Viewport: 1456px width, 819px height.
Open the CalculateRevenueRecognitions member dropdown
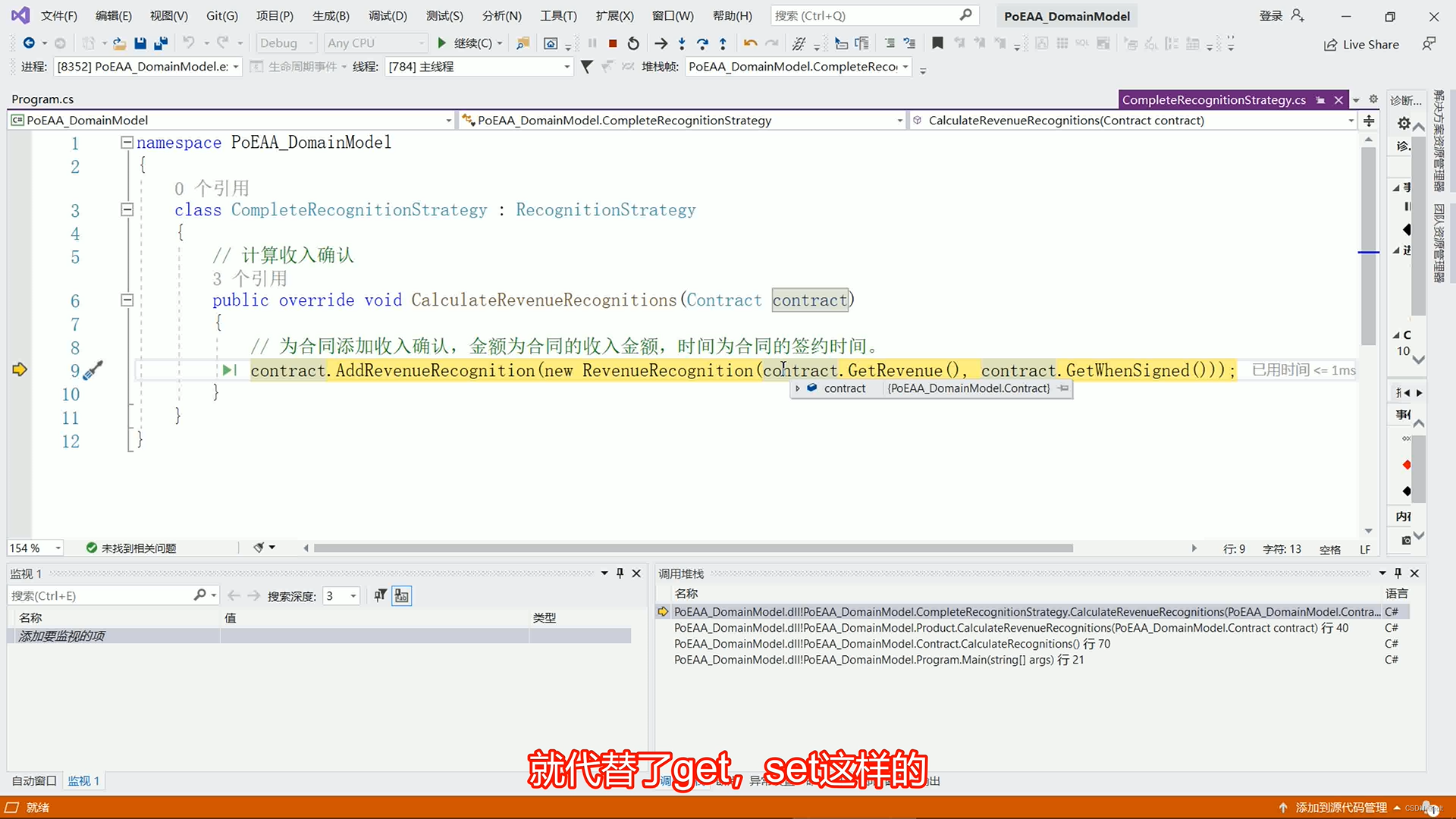pyautogui.click(x=1133, y=121)
